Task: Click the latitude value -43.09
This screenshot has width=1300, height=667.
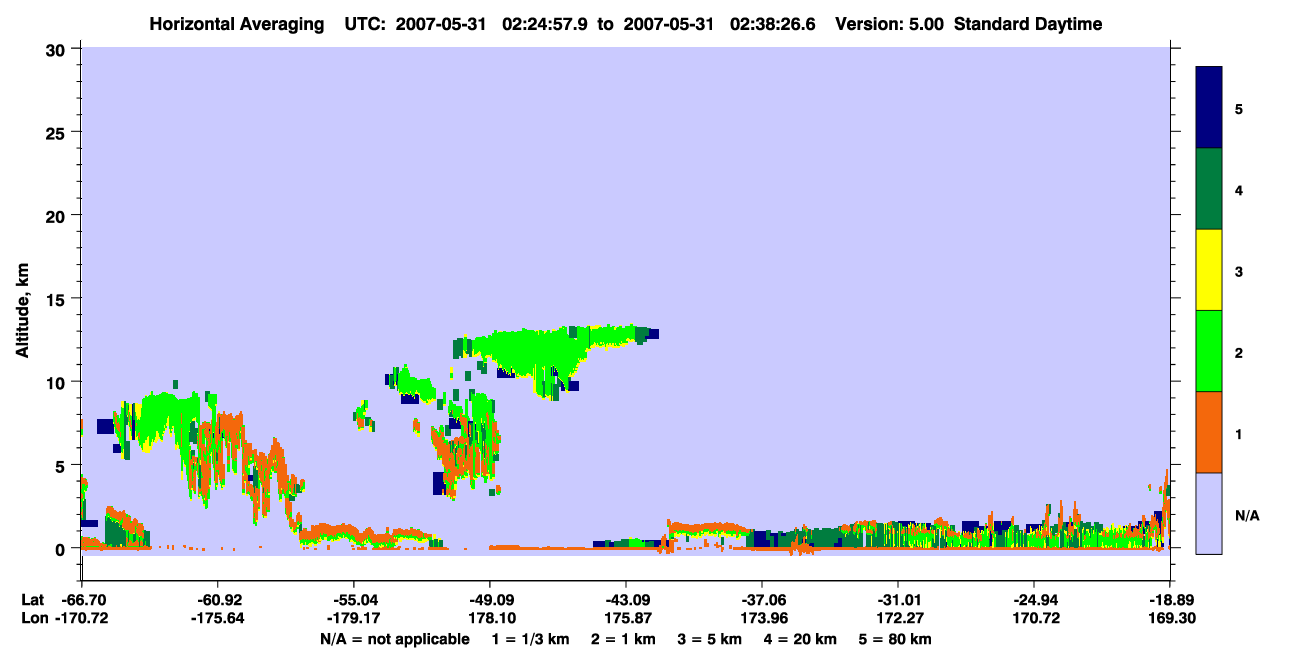Action: tap(625, 599)
